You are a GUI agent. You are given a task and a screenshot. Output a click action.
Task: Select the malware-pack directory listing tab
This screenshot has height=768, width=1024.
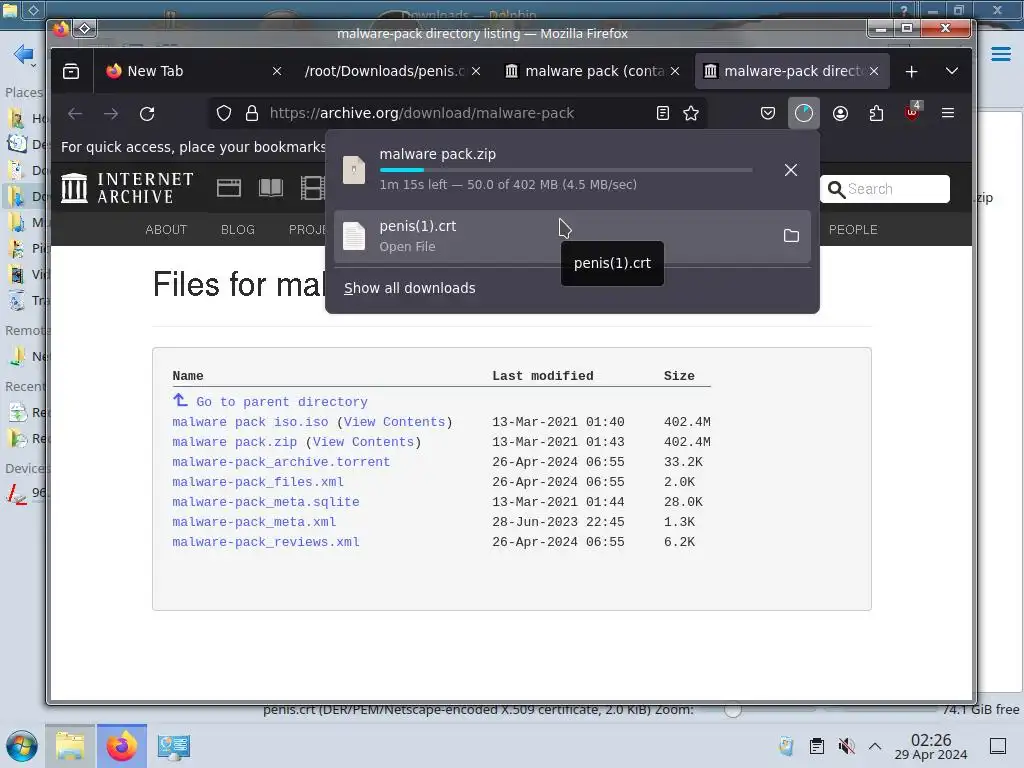tap(792, 71)
